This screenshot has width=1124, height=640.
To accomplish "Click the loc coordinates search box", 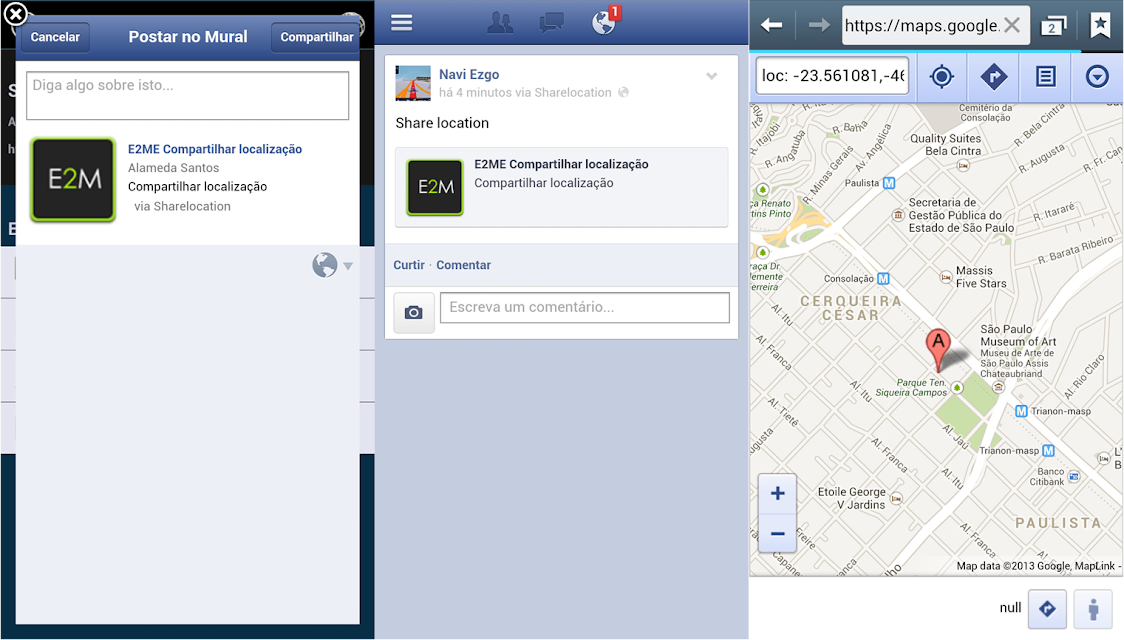I will click(832, 76).
